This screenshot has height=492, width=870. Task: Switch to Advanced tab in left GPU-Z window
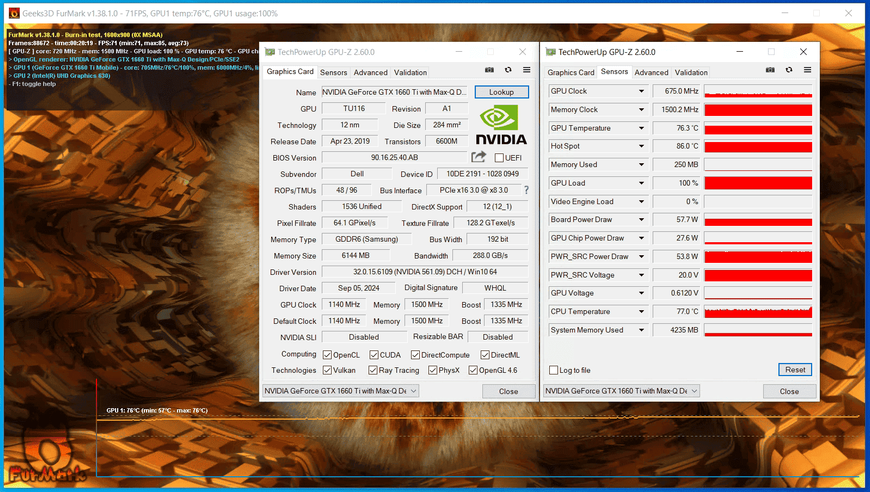click(371, 72)
